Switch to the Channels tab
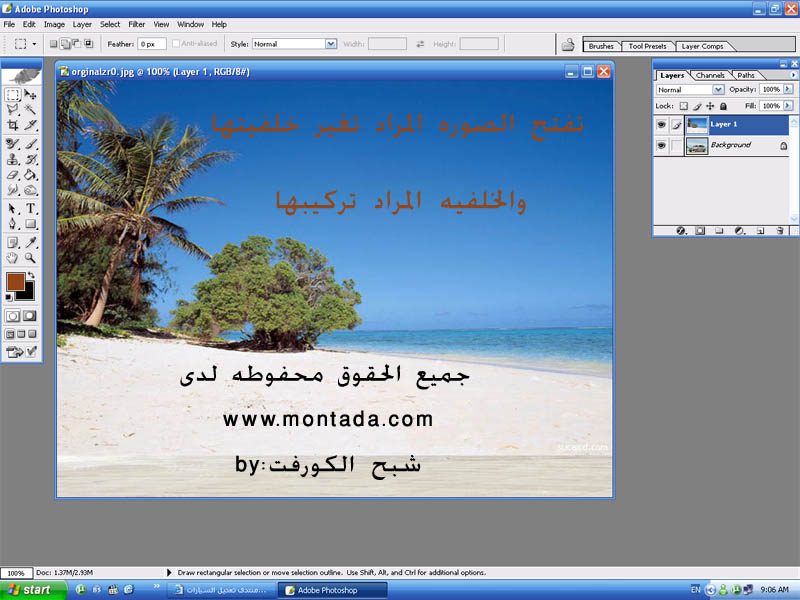Image resolution: width=800 pixels, height=600 pixels. [x=710, y=75]
